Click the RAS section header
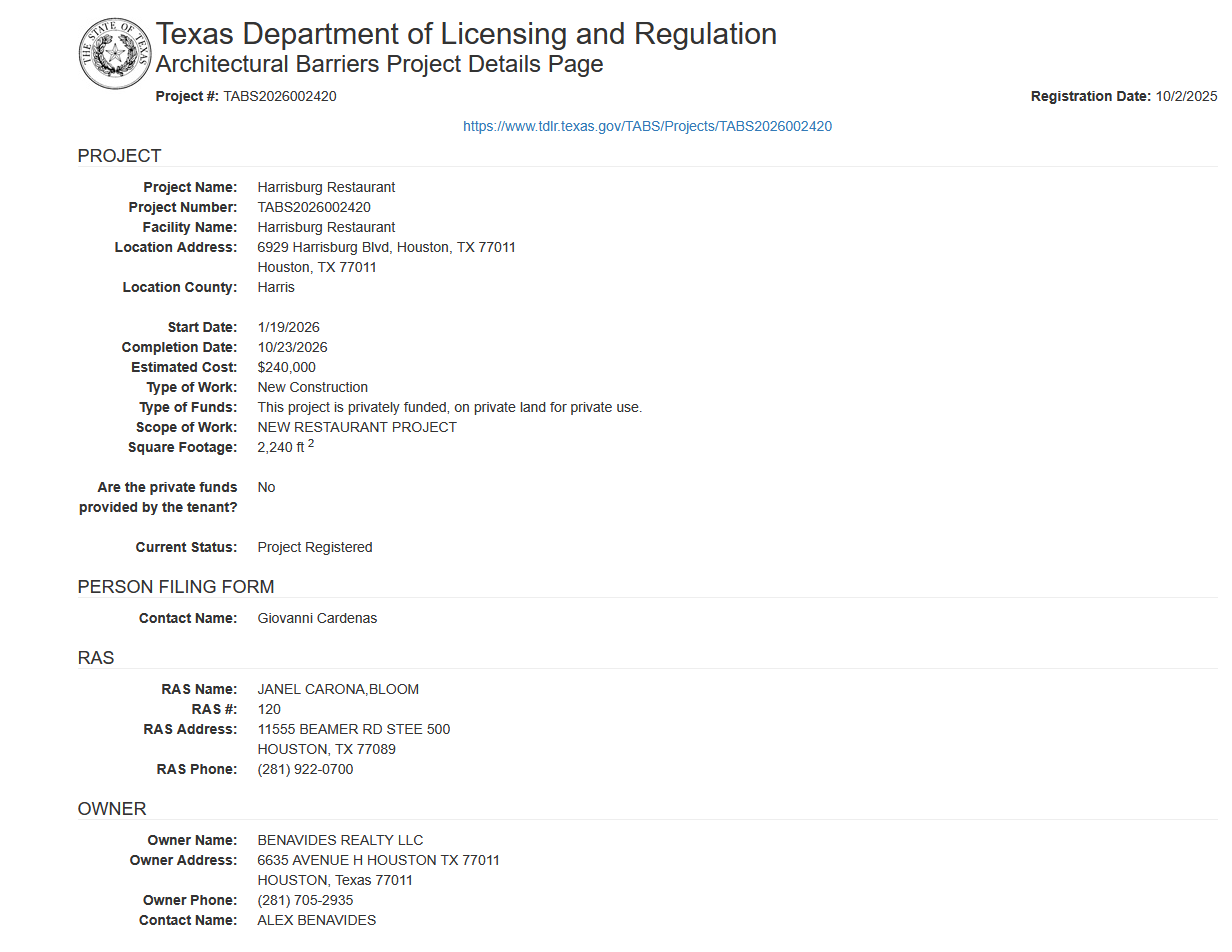 [96, 658]
